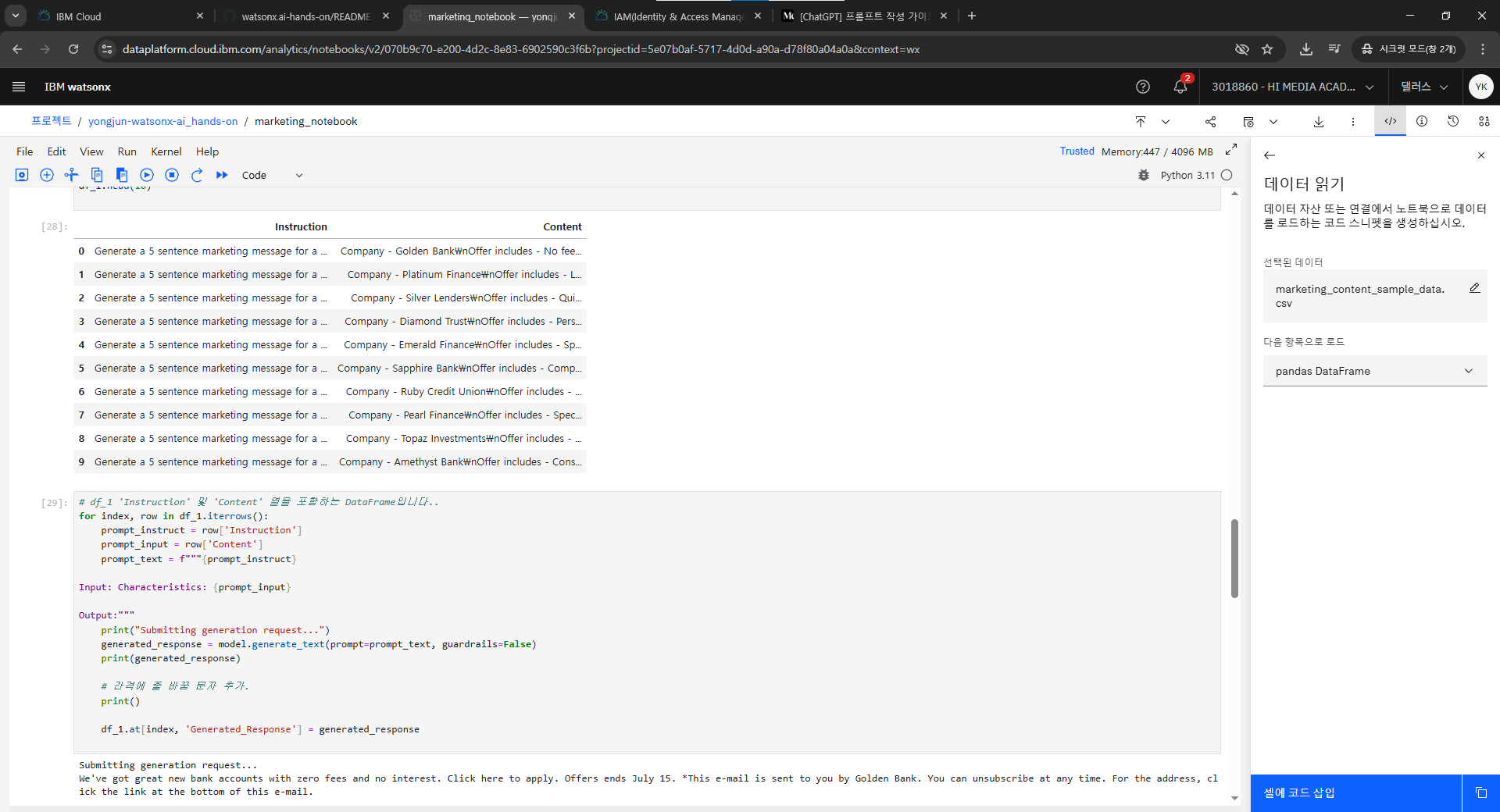1500x812 pixels.
Task: Click the publish upload arrow icon
Action: (1141, 122)
